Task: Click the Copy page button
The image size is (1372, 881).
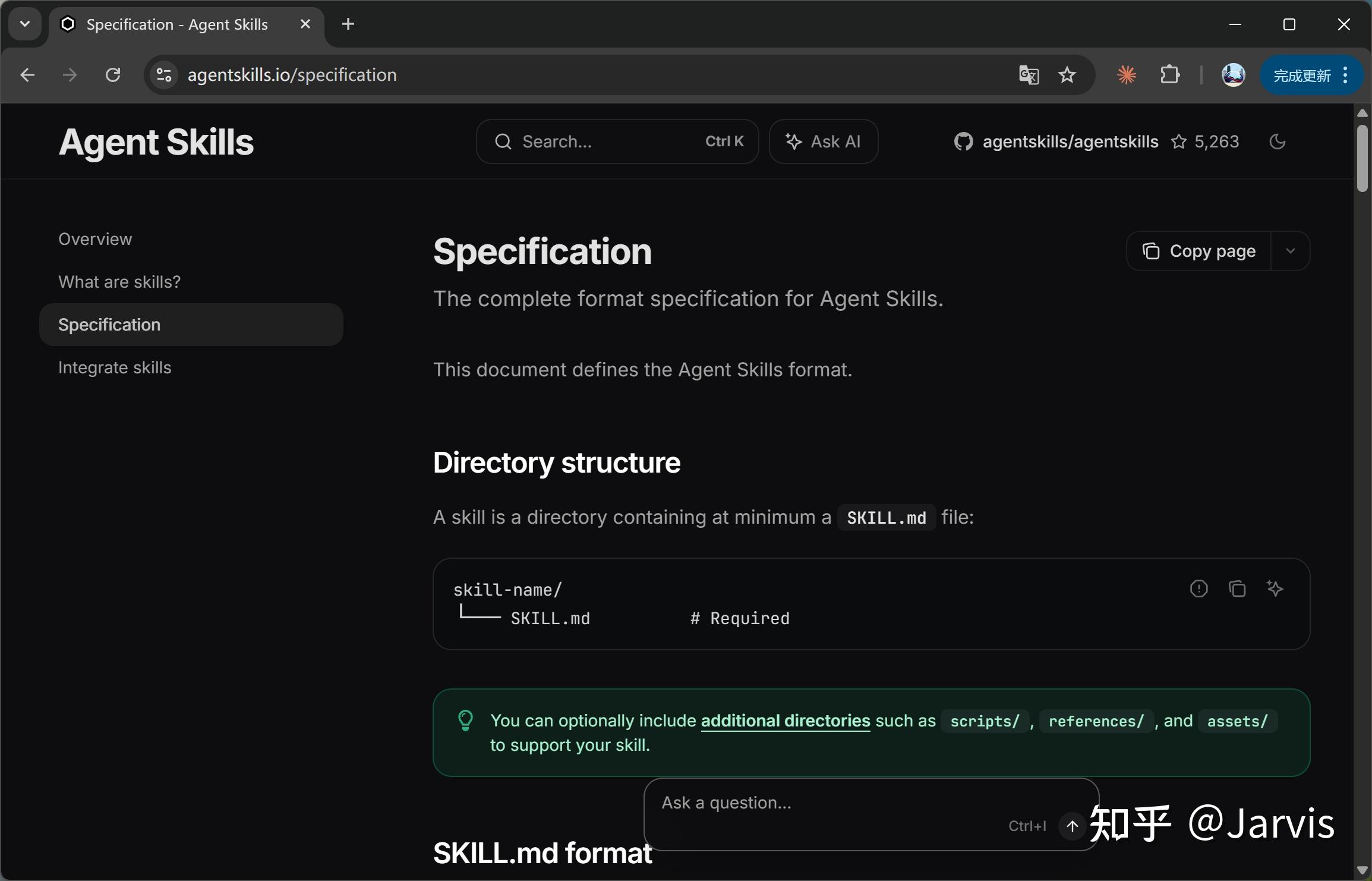Action: coord(1199,251)
